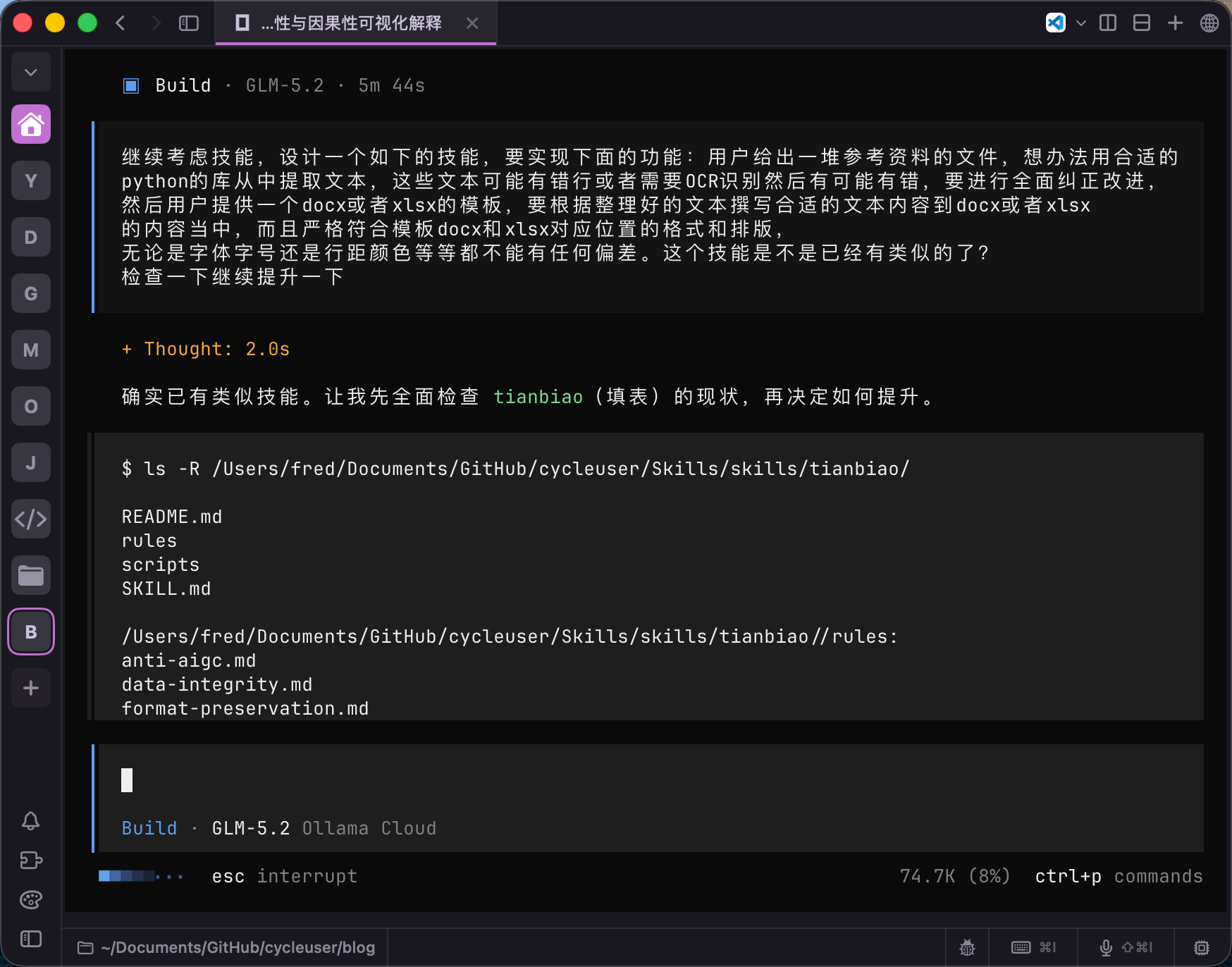This screenshot has height=967, width=1232.
Task: Click the ls -R command line
Action: [x=516, y=469]
